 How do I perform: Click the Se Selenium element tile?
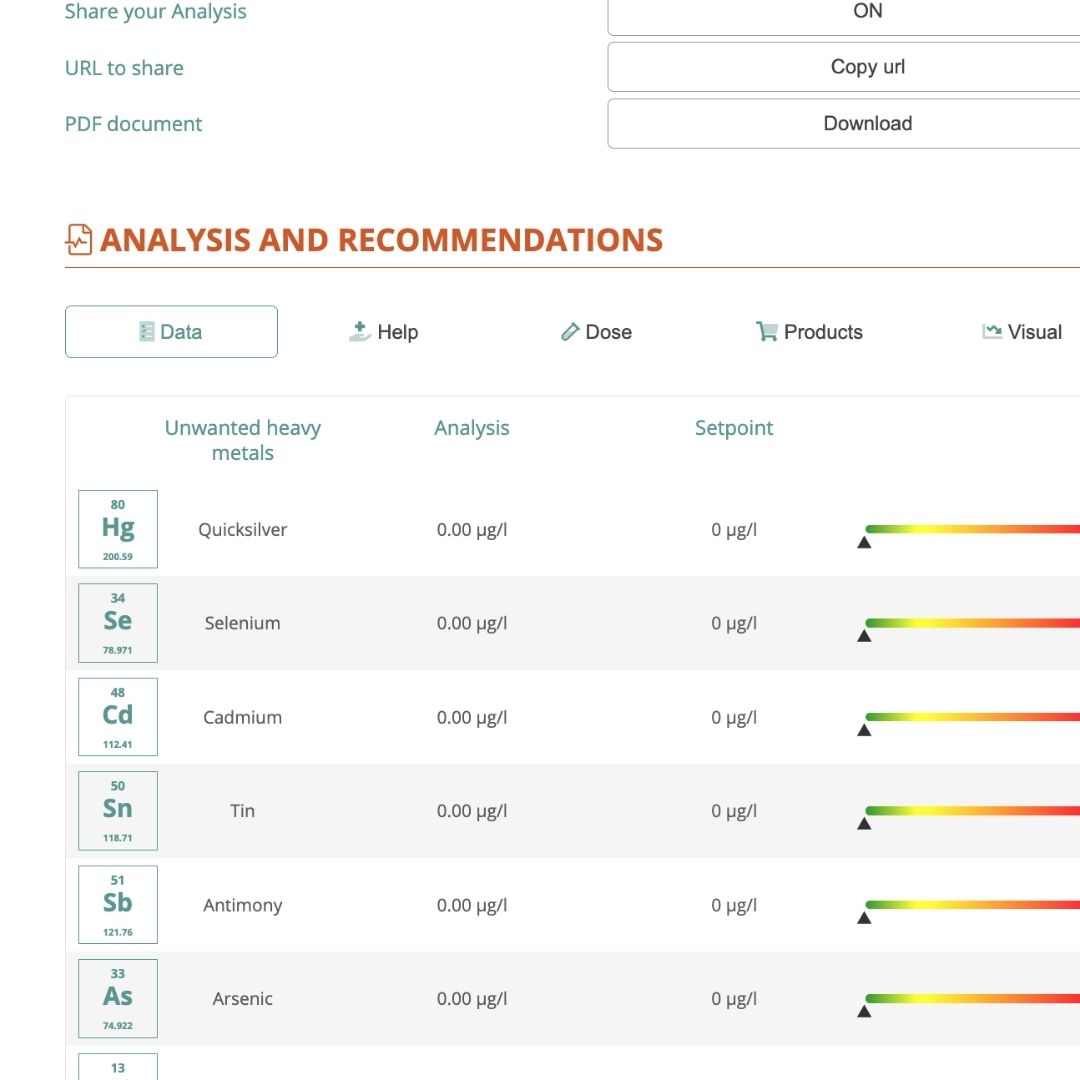pos(118,623)
